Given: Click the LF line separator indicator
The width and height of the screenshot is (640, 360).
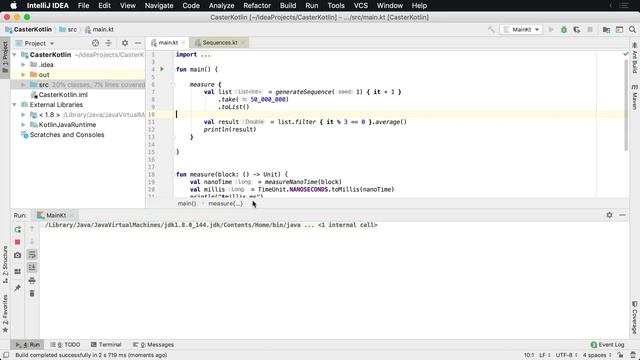Looking at the screenshot, I should click(545, 355).
